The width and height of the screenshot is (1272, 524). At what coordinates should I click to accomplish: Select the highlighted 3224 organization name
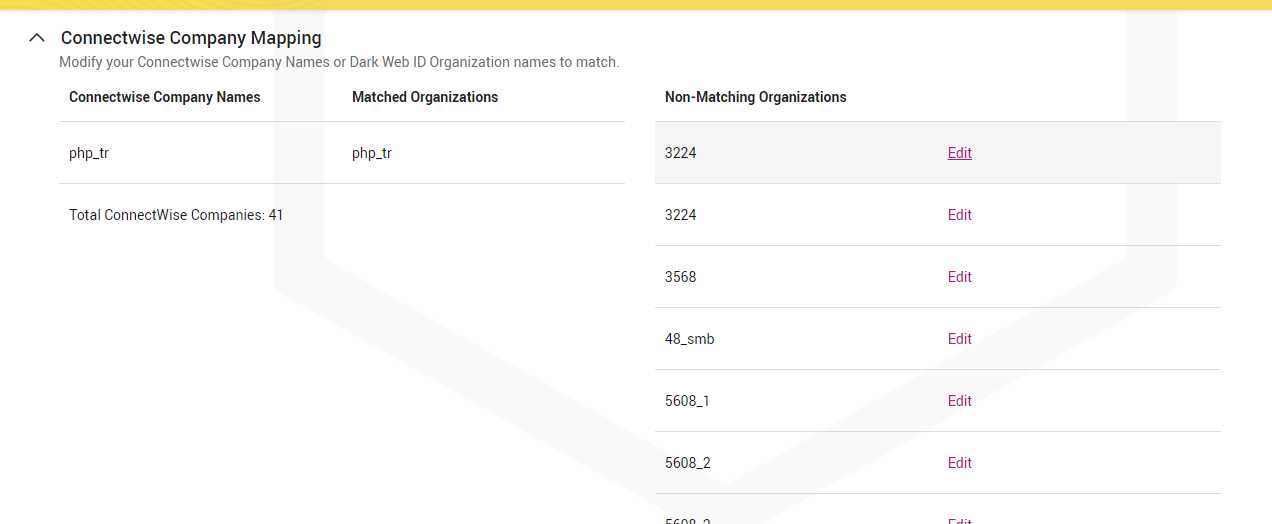(x=680, y=153)
